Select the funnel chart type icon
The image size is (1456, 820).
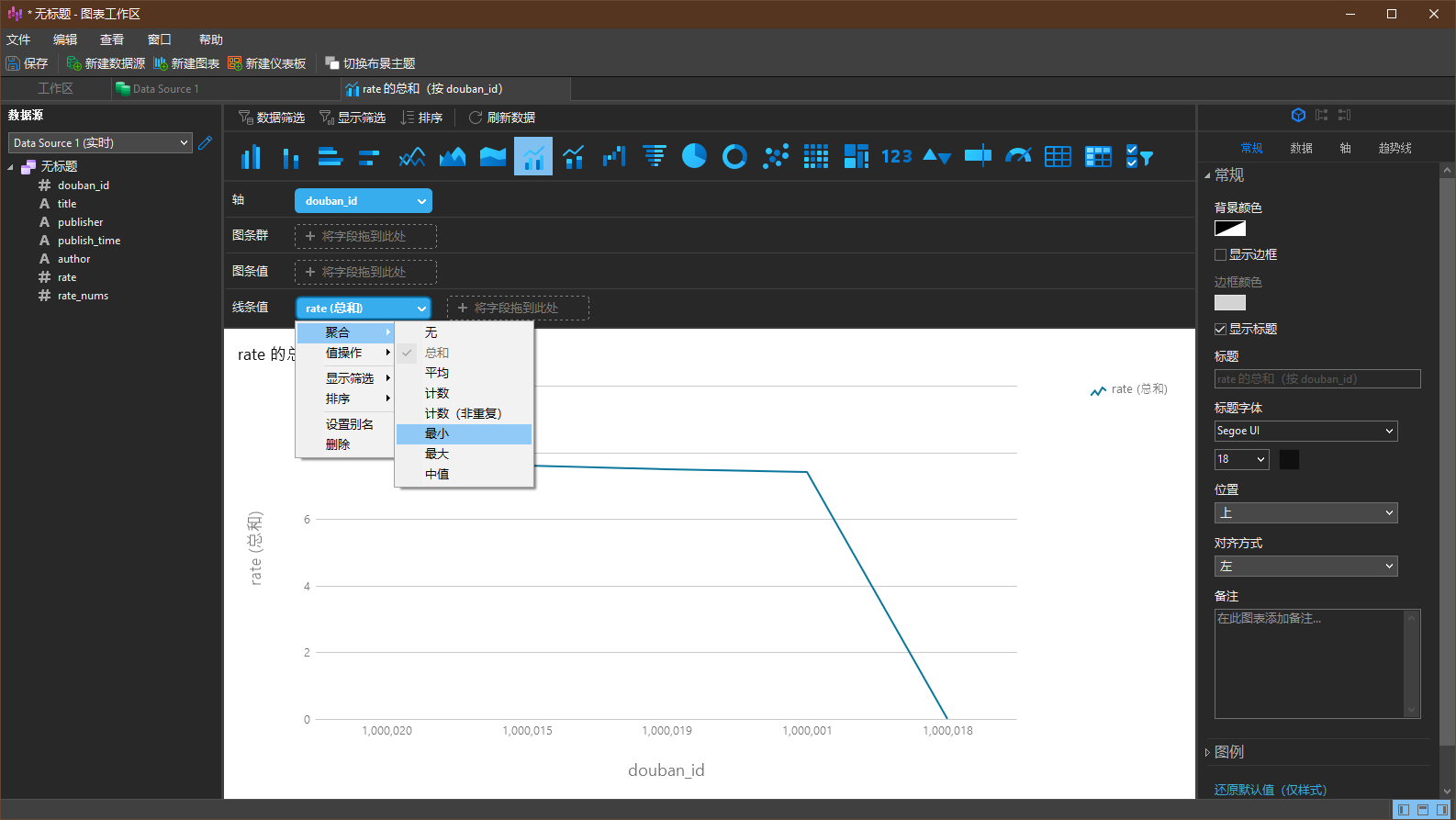pyautogui.click(x=655, y=157)
